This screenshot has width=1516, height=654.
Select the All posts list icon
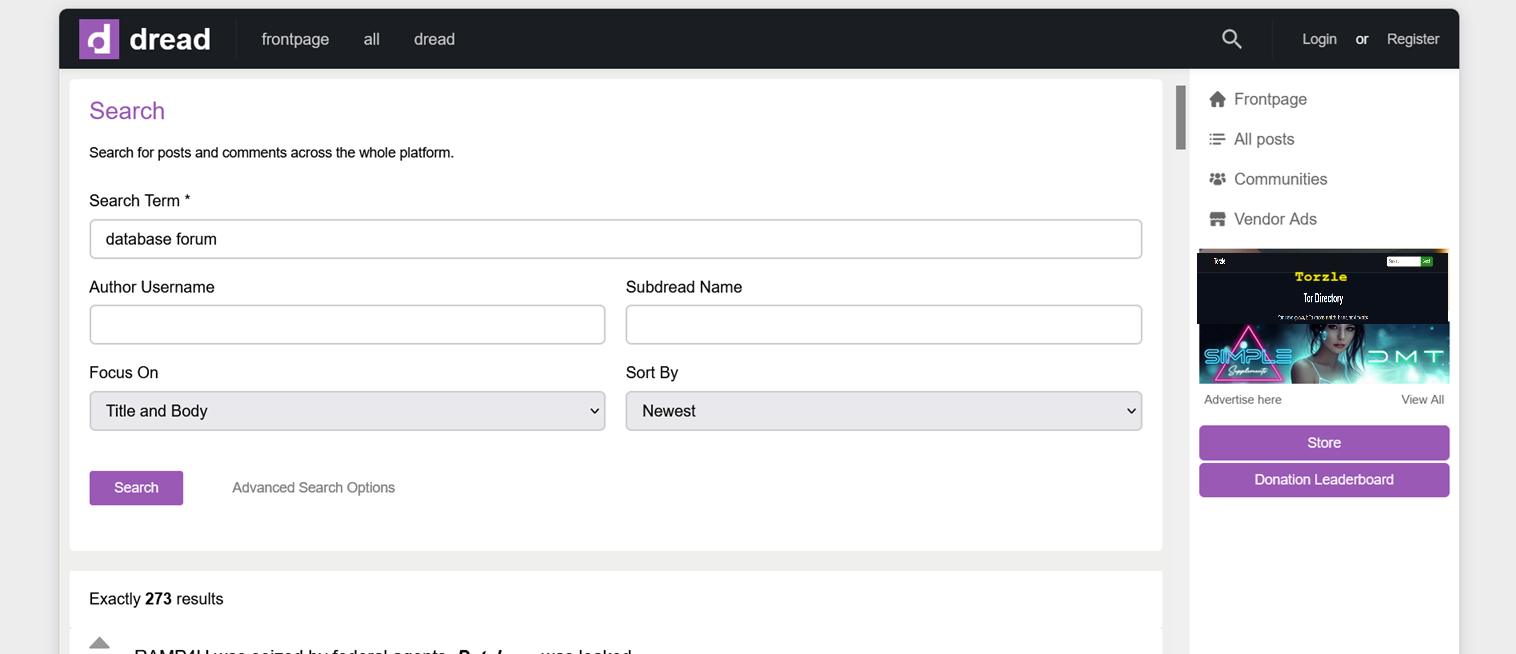[1217, 138]
